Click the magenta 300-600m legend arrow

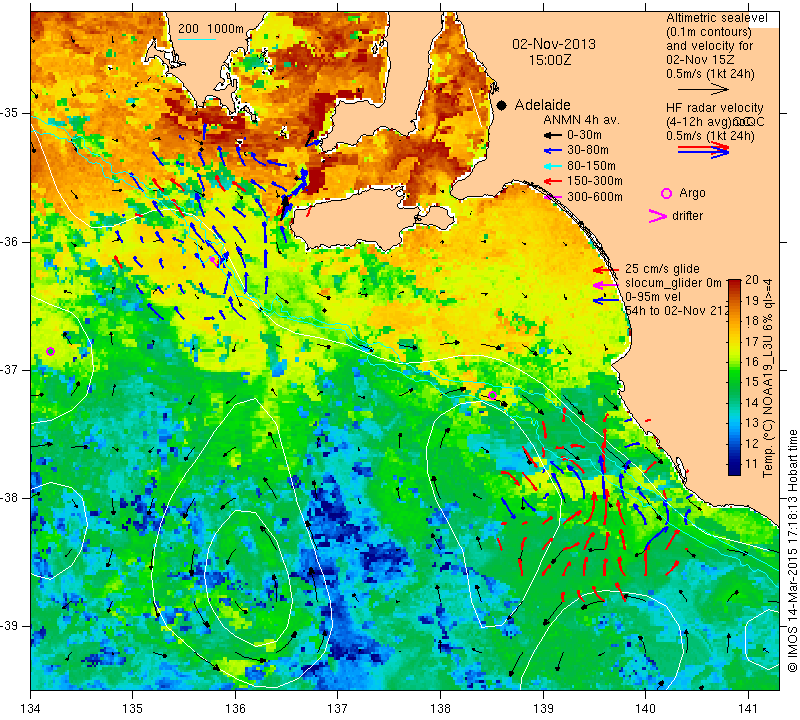(x=553, y=197)
